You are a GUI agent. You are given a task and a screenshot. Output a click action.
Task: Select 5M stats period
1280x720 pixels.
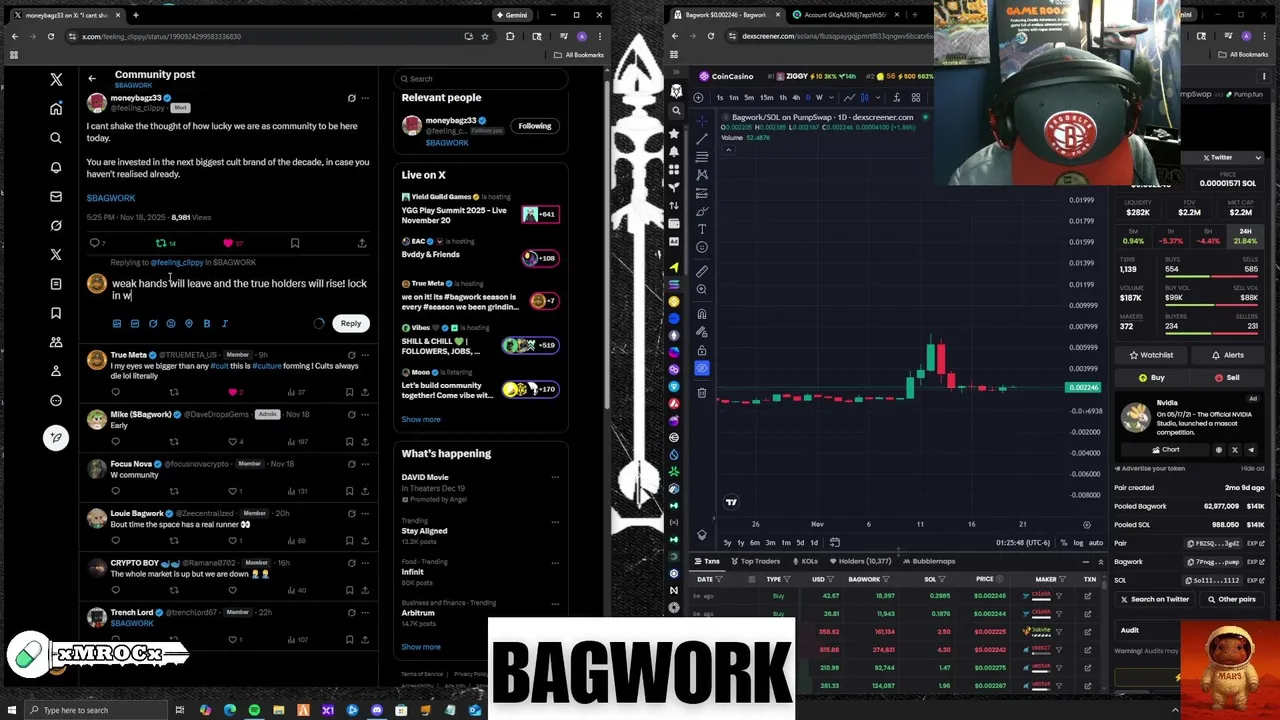(1133, 236)
